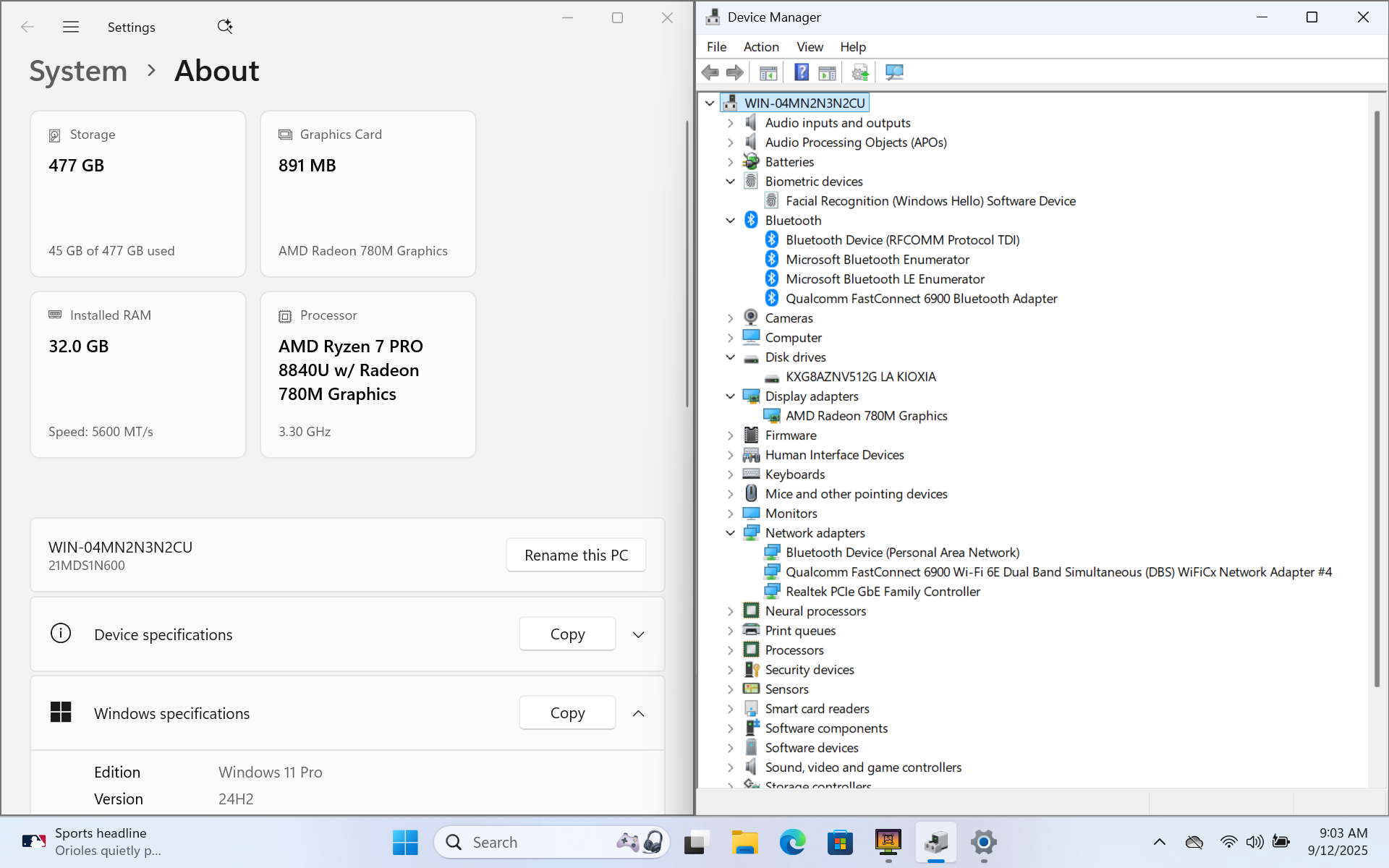Click the Settings search icon

[225, 27]
